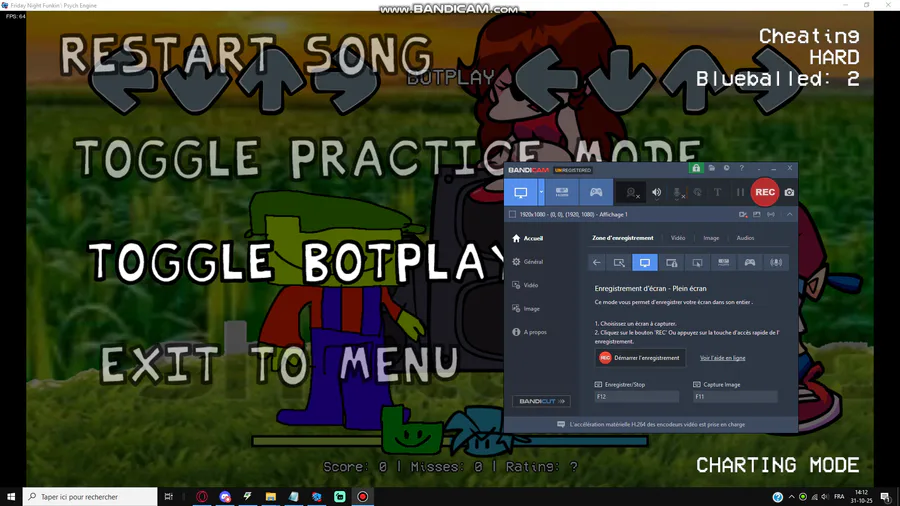Select TOGGLE BOTPLAY option
The height and width of the screenshot is (506, 900).
click(x=298, y=262)
